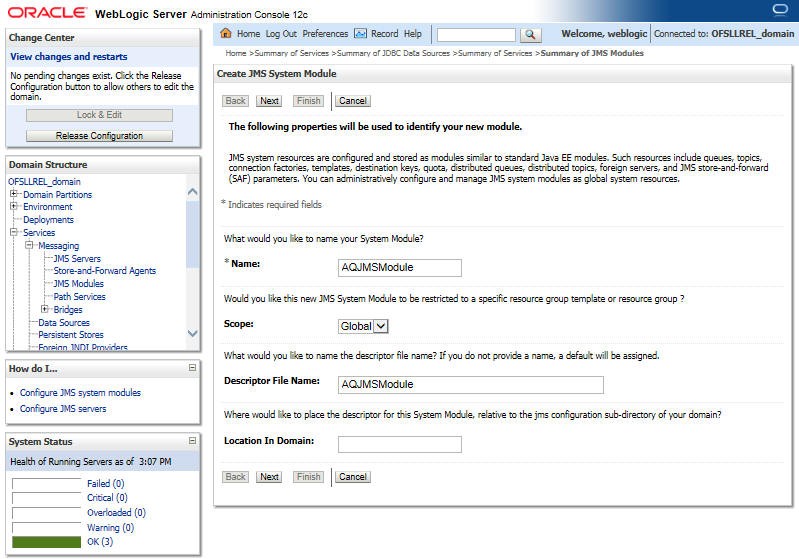Click the bottom Finish button
The image size is (799, 559).
coord(308,477)
